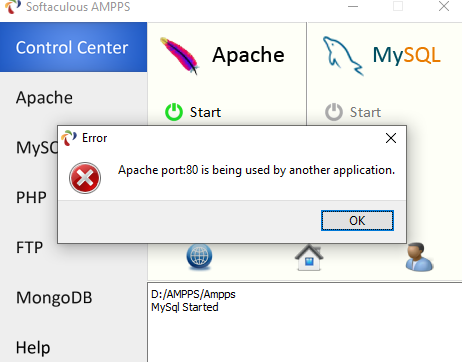
Task: Minimize the Softaculous AMPPS window
Action: (x=353, y=6)
